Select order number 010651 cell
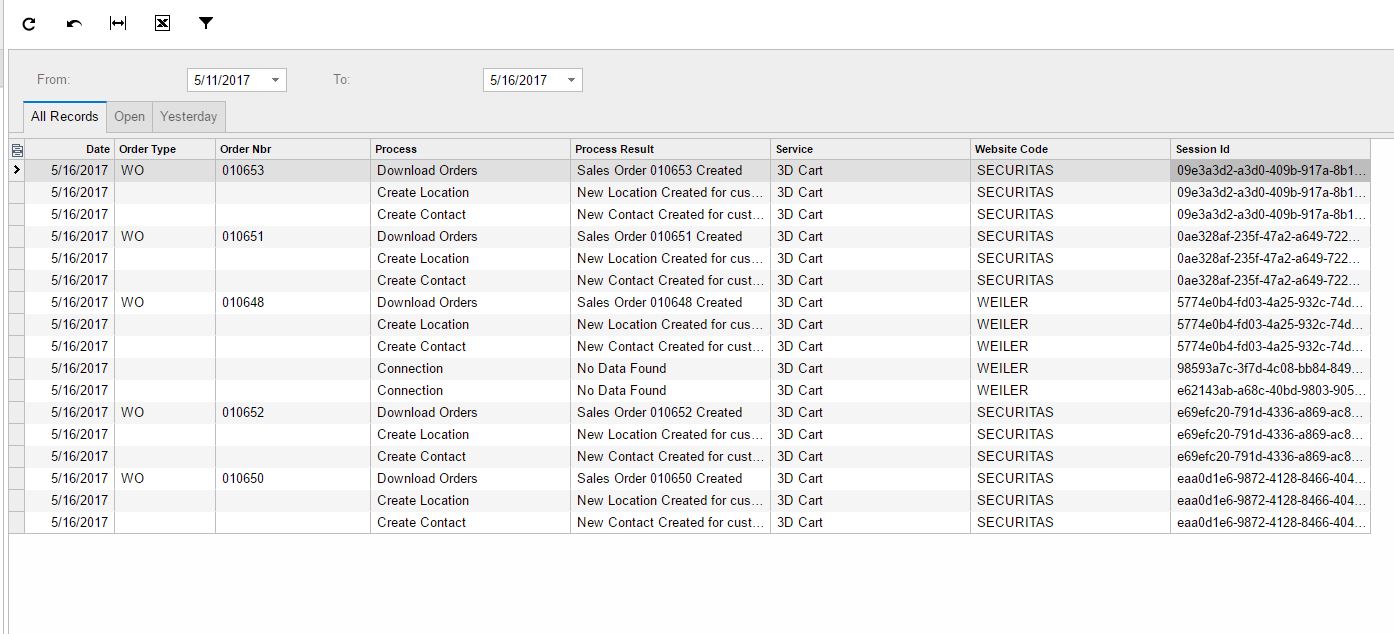This screenshot has height=634, width=1394. 293,236
